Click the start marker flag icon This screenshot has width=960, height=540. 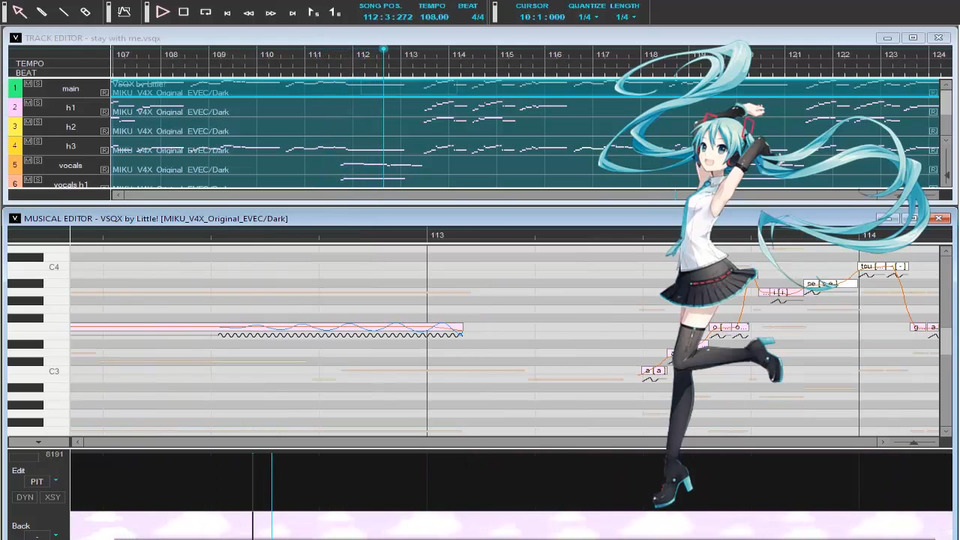pyautogui.click(x=313, y=12)
